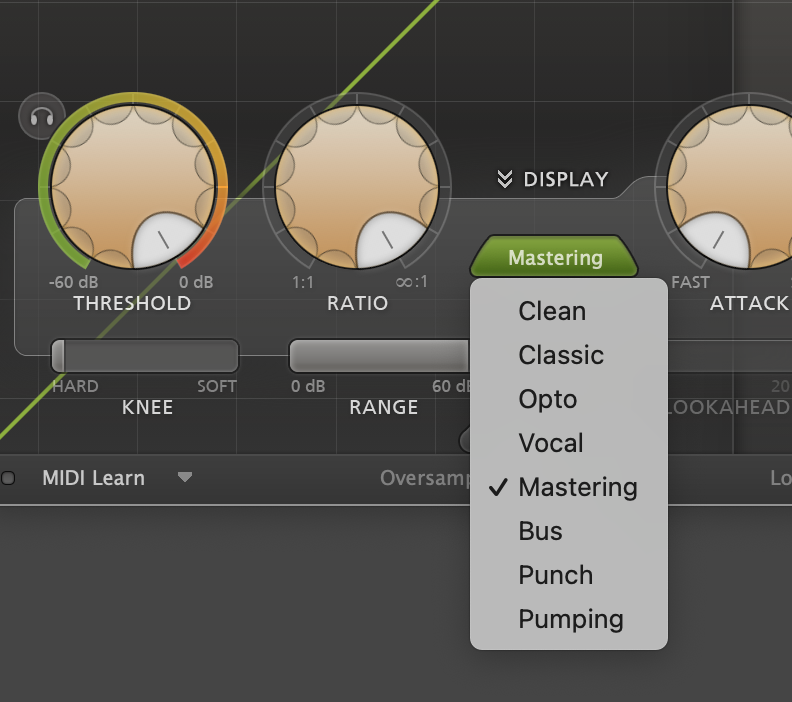Toggle the headphone audition icon
The height and width of the screenshot is (702, 792).
pos(42,117)
